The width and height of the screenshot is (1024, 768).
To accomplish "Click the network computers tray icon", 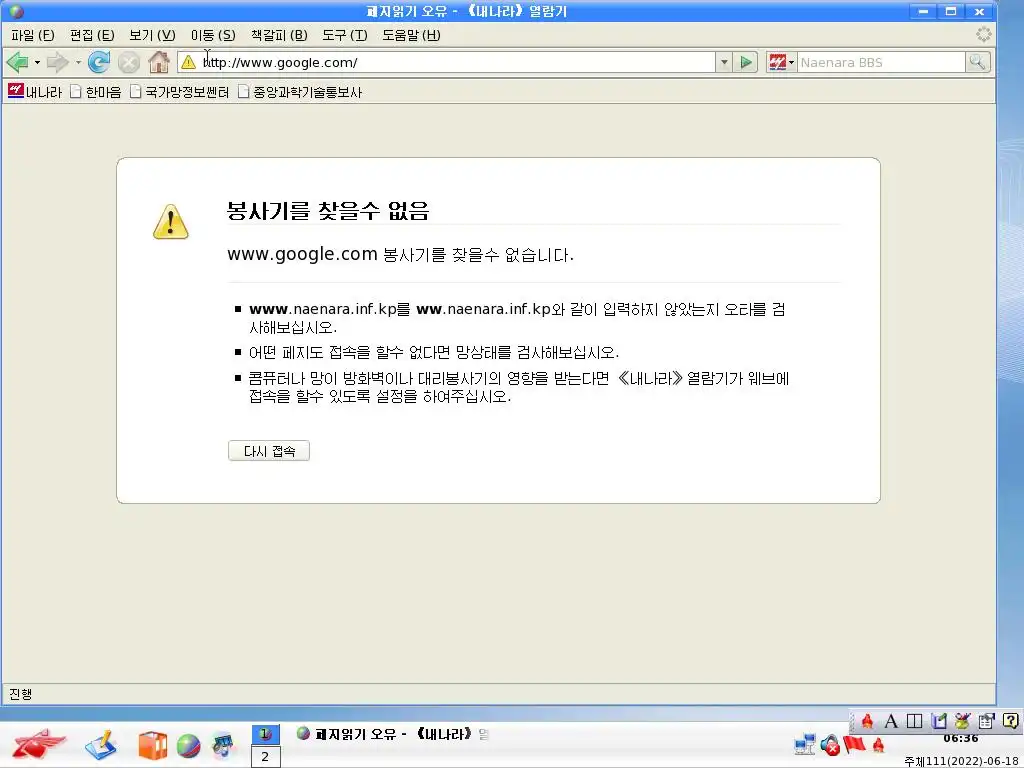I will coord(805,744).
